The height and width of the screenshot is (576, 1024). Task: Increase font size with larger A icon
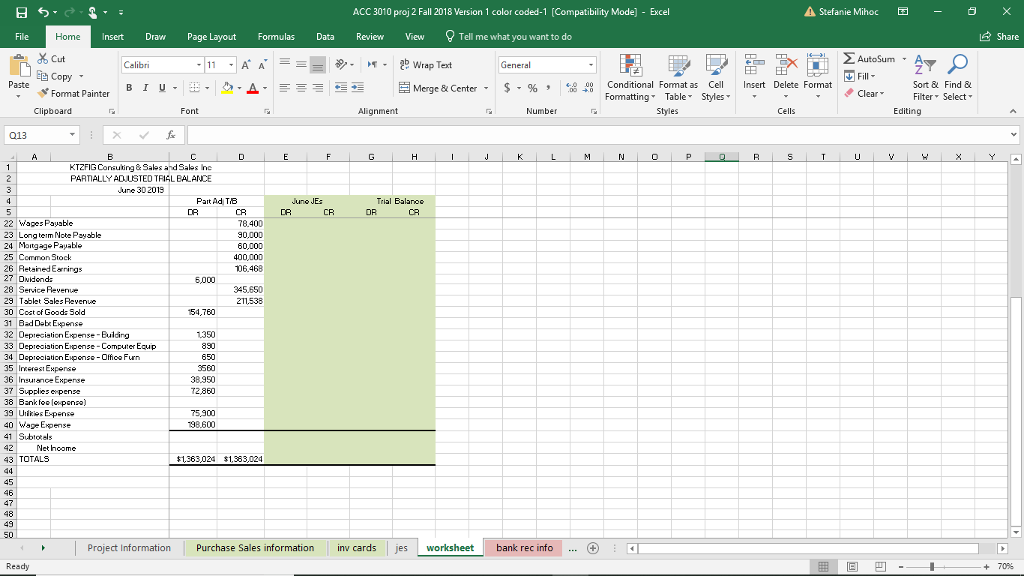click(x=246, y=65)
